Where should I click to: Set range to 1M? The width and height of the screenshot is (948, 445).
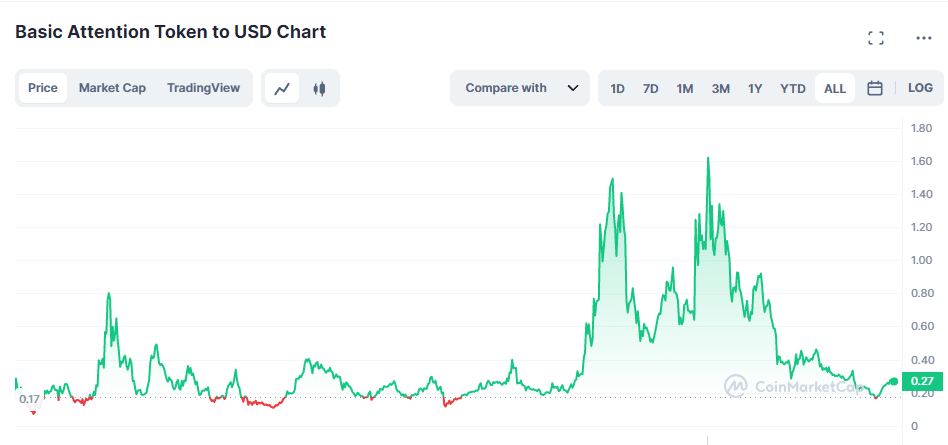684,89
